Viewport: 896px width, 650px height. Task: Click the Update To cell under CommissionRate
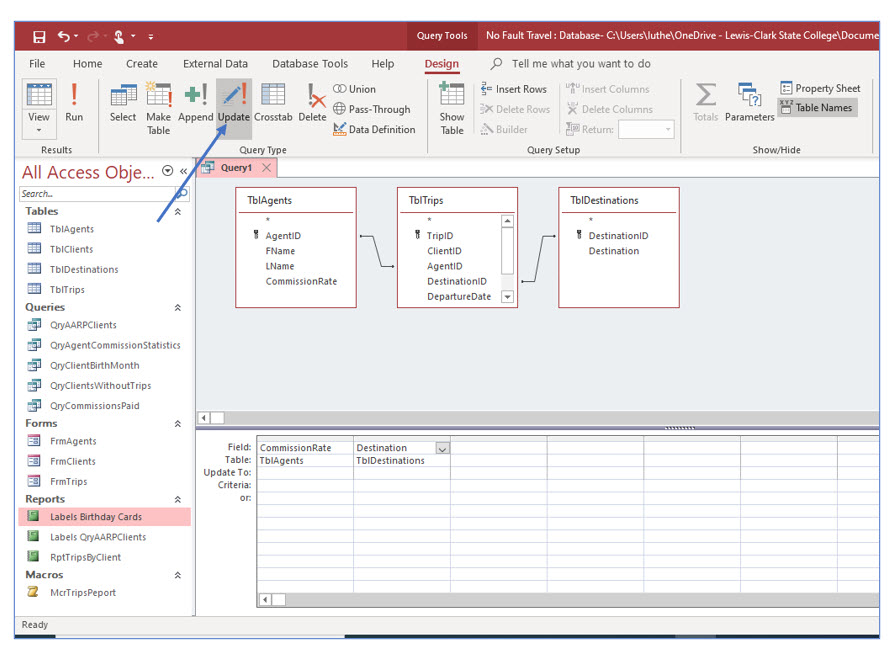[305, 472]
